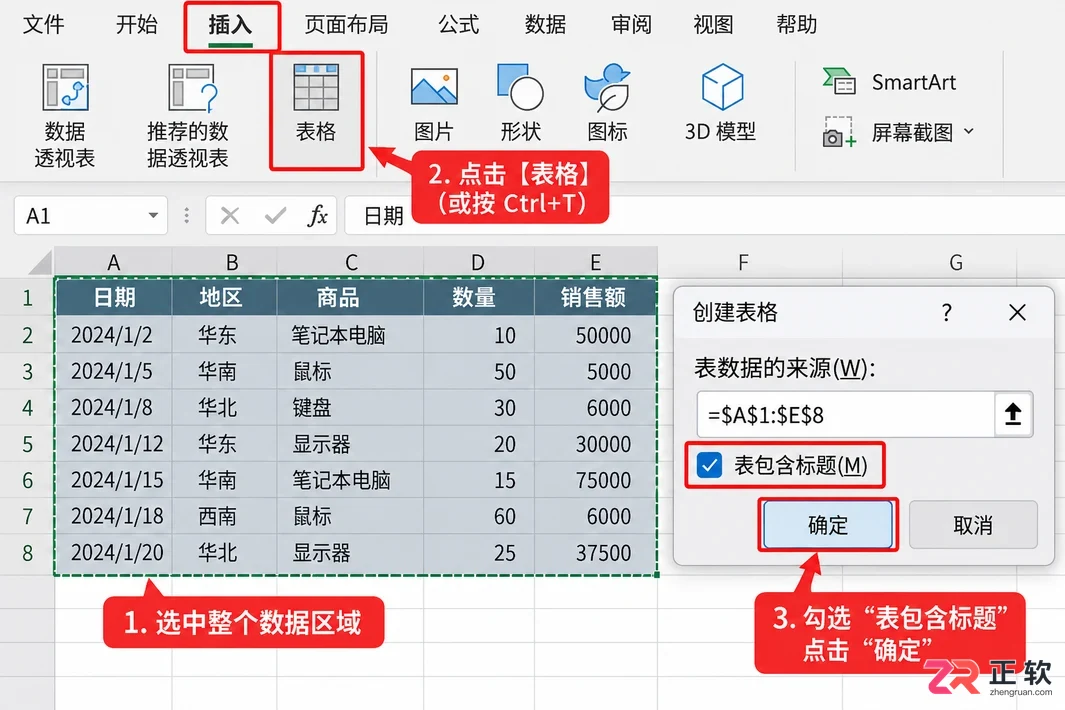Viewport: 1065px width, 710px height.
Task: Click the 确定 button
Action: tap(828, 525)
